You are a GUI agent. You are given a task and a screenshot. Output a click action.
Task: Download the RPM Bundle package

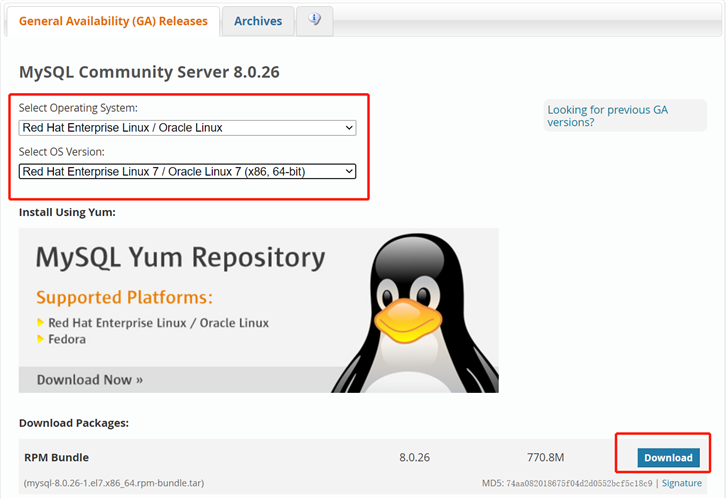(x=668, y=458)
